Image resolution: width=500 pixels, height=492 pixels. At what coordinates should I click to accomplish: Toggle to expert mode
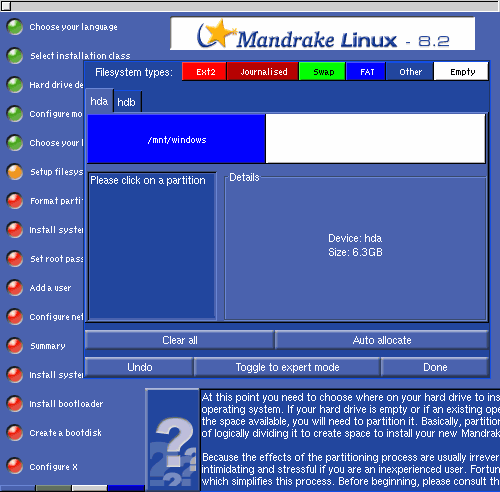click(287, 367)
